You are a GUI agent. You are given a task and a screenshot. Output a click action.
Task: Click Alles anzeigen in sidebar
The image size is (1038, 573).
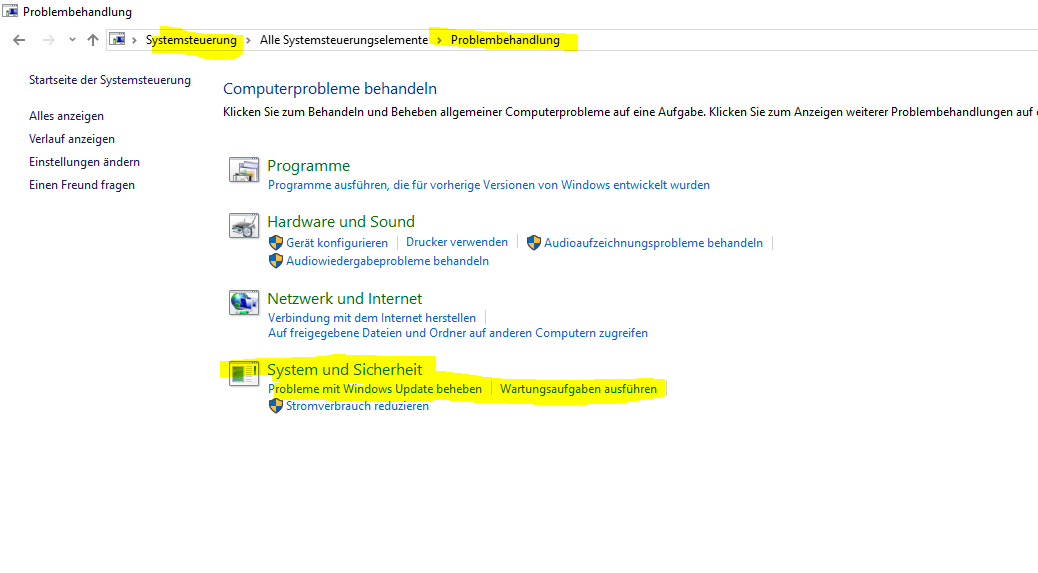[x=66, y=116]
